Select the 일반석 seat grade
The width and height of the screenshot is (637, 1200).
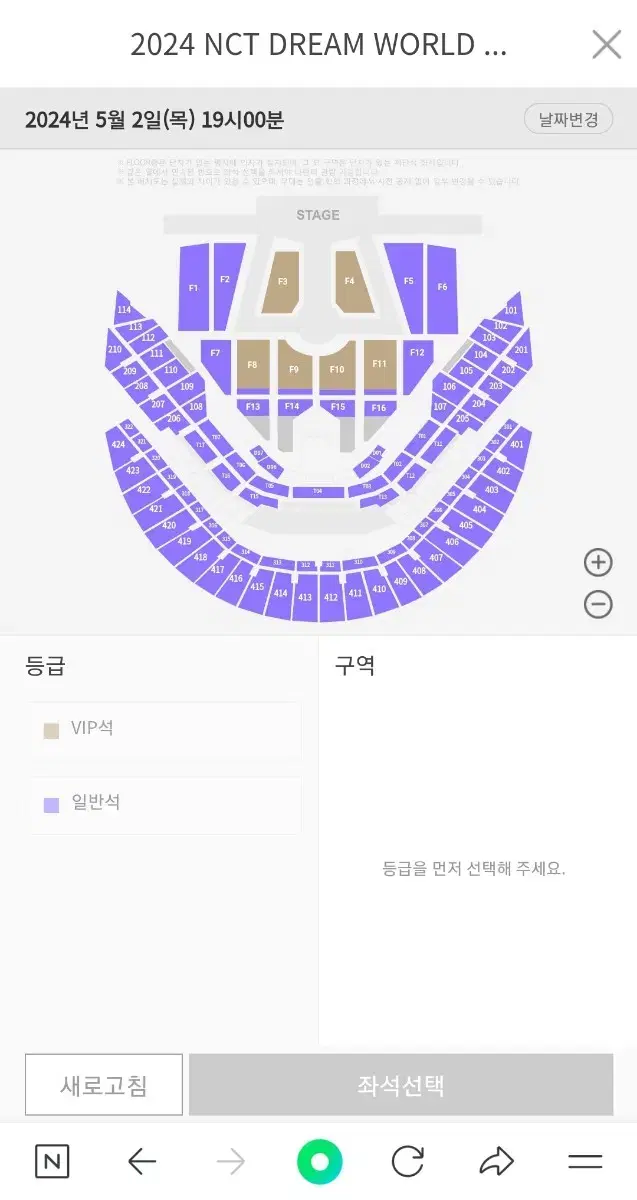pyautogui.click(x=166, y=804)
